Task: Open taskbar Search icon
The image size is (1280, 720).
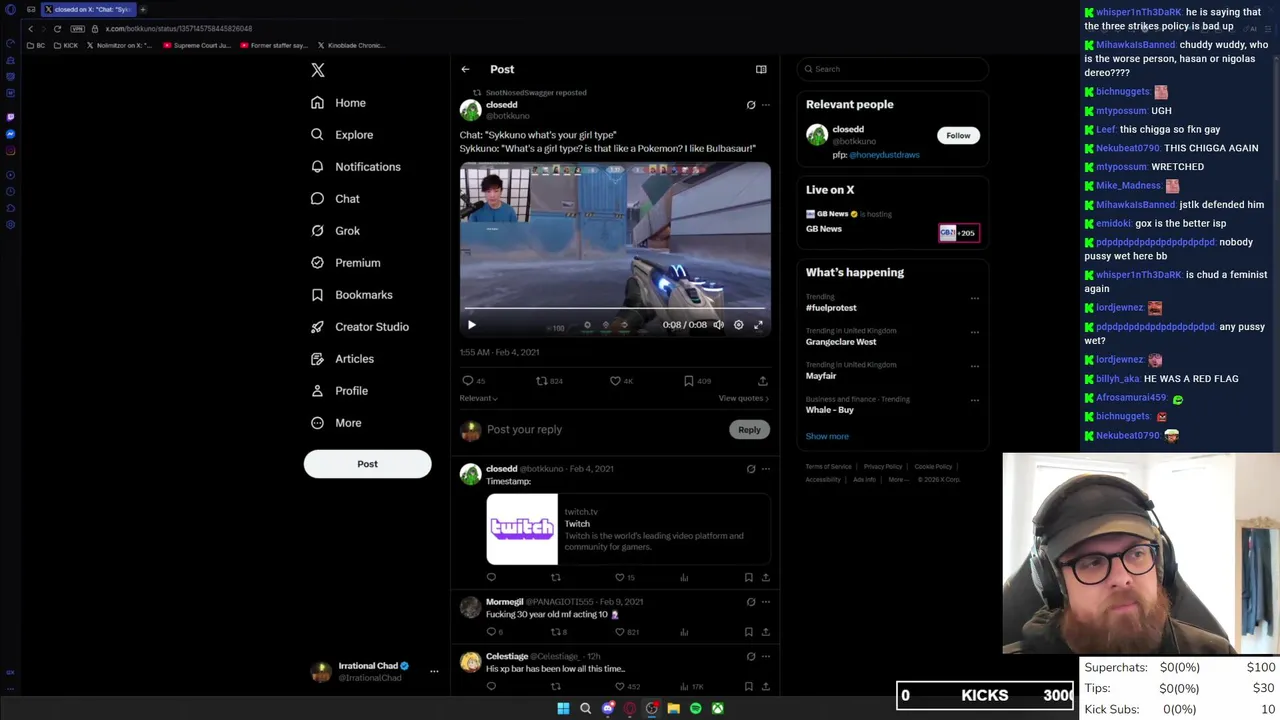Action: 586,709
